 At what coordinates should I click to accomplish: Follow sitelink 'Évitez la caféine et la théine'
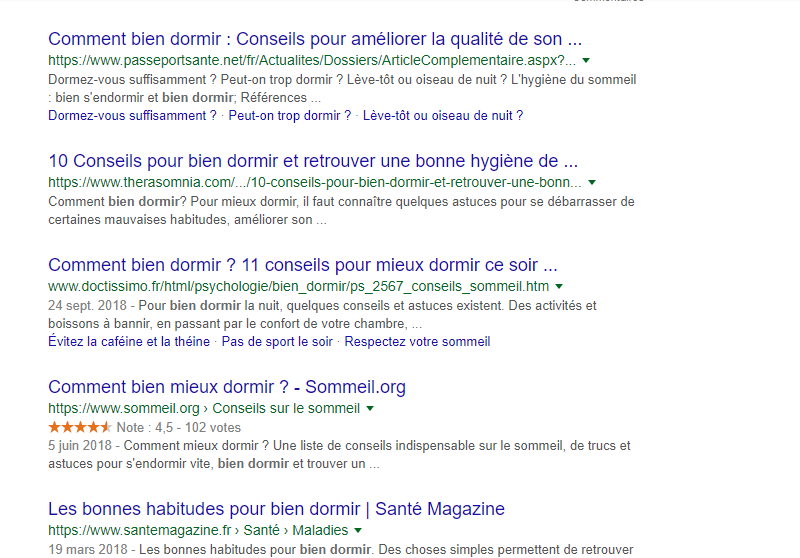click(x=129, y=342)
